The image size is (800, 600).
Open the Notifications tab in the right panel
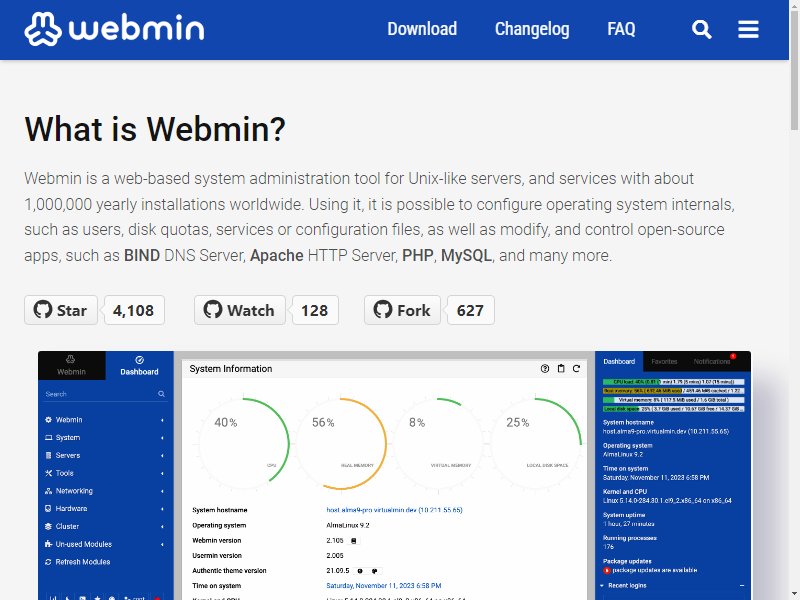[712, 361]
